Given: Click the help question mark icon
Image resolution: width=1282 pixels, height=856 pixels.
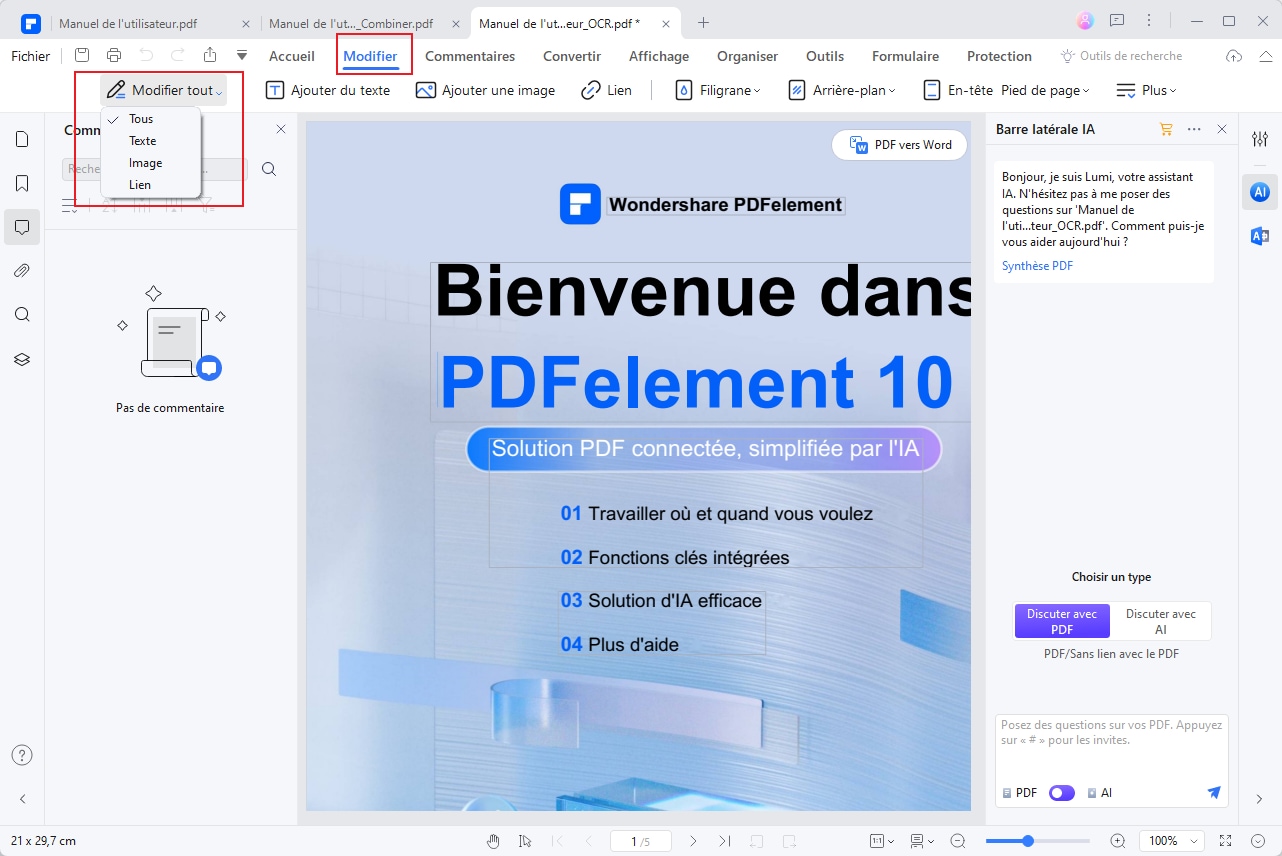Looking at the screenshot, I should pos(22,755).
